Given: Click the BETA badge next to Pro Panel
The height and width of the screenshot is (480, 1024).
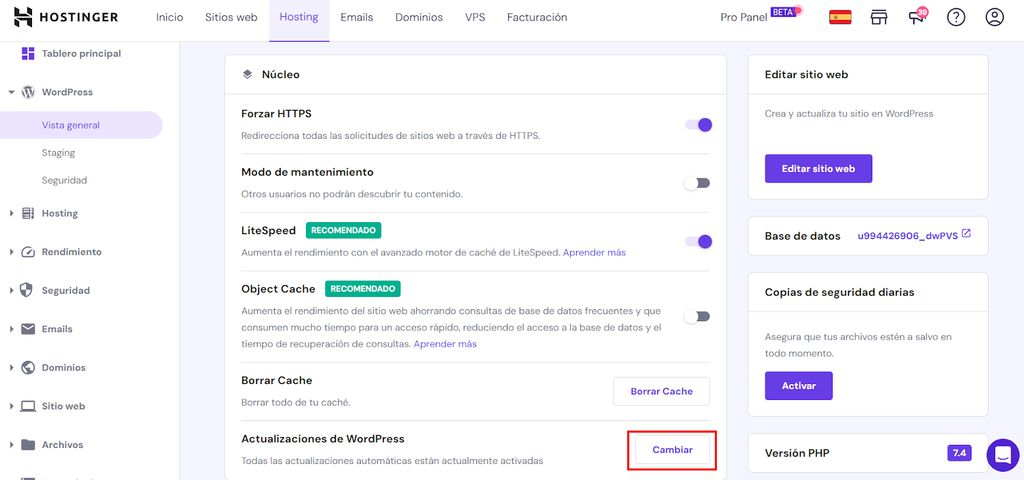Looking at the screenshot, I should point(784,12).
